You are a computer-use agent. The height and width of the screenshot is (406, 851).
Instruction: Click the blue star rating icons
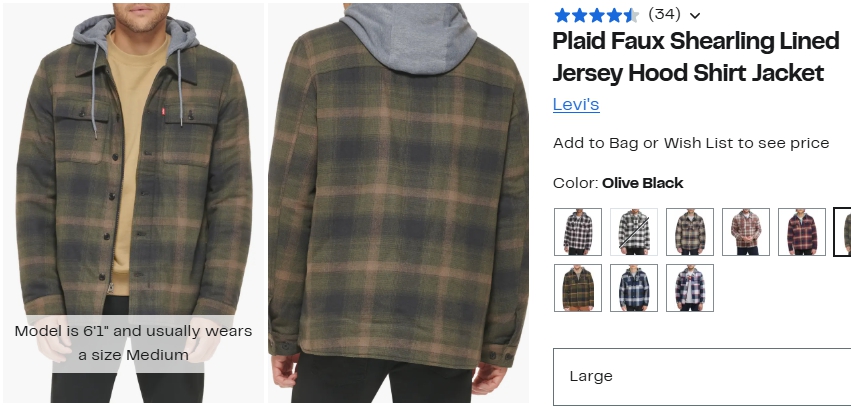[596, 15]
